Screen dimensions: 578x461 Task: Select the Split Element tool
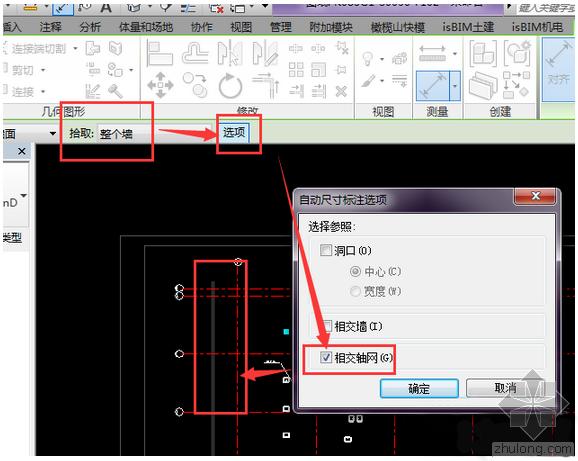click(x=296, y=49)
